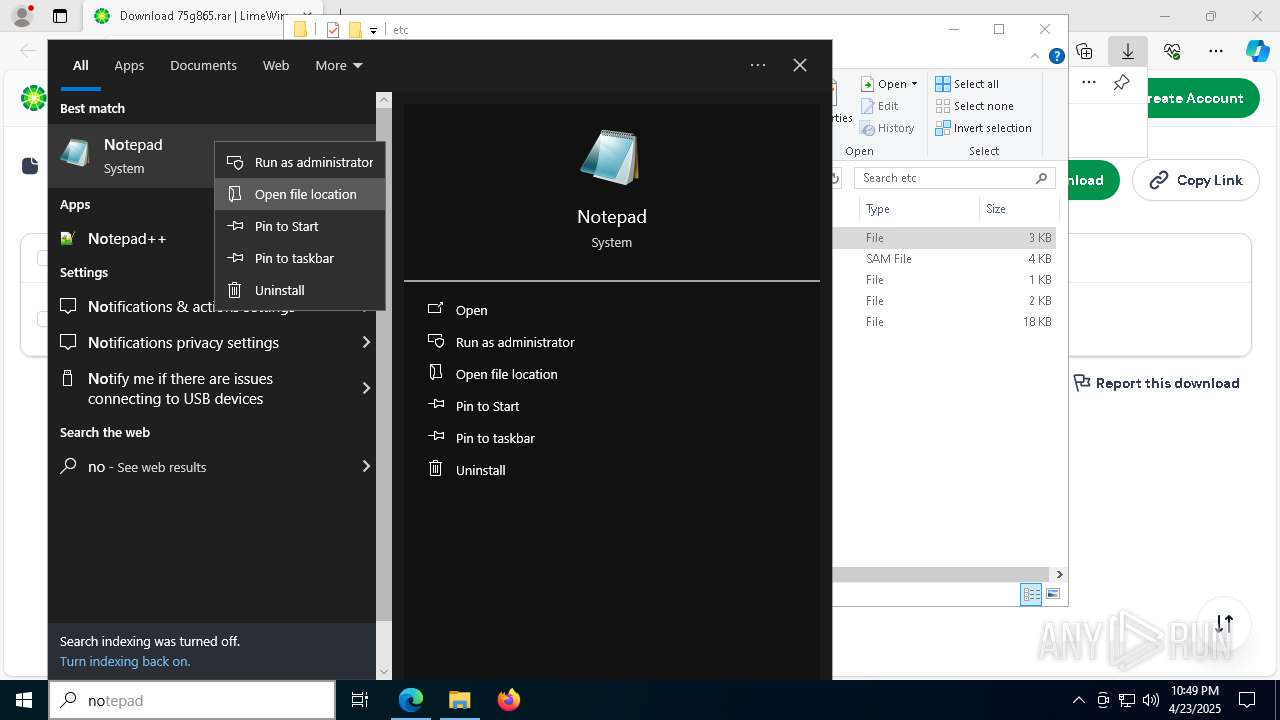
Task: Click the trash icon beside preview Uninstall
Action: pyautogui.click(x=435, y=469)
